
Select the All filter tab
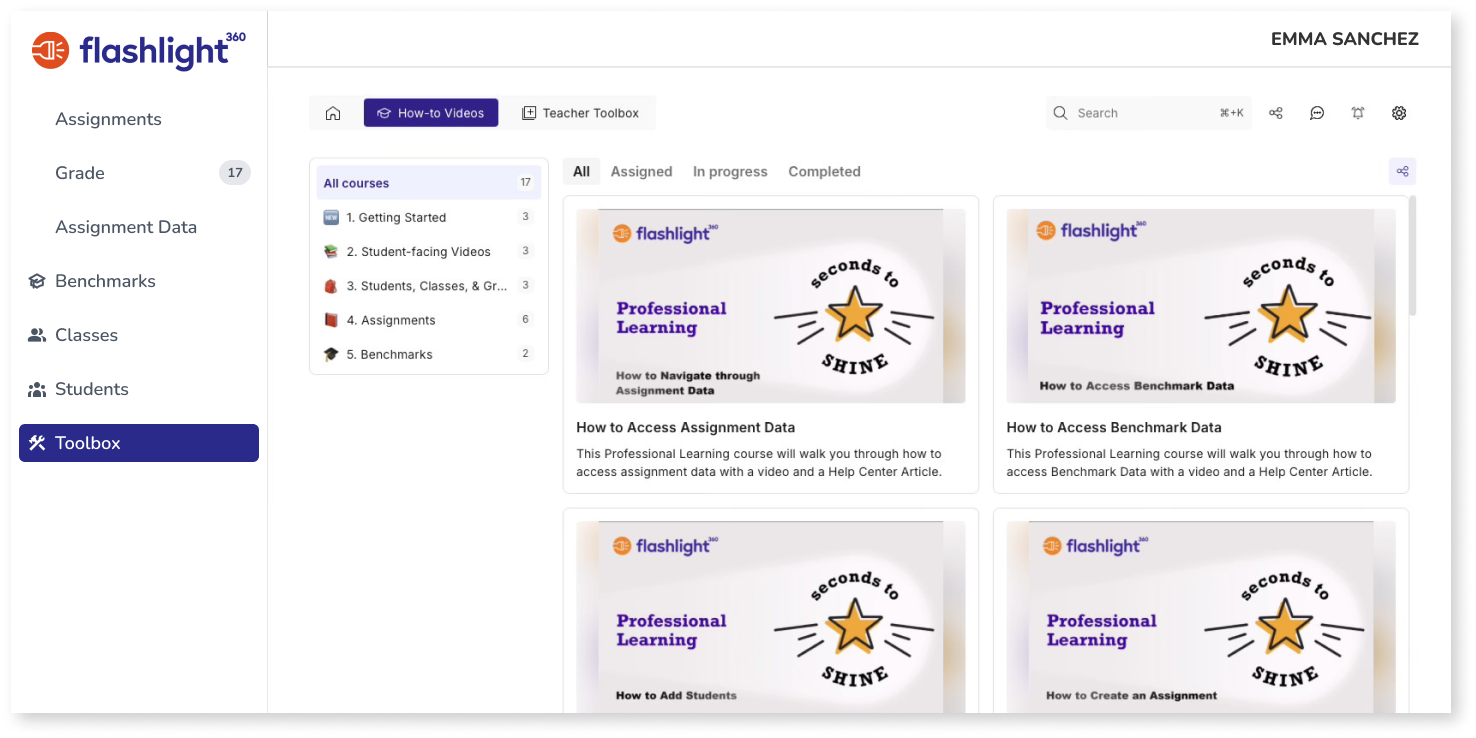point(581,171)
